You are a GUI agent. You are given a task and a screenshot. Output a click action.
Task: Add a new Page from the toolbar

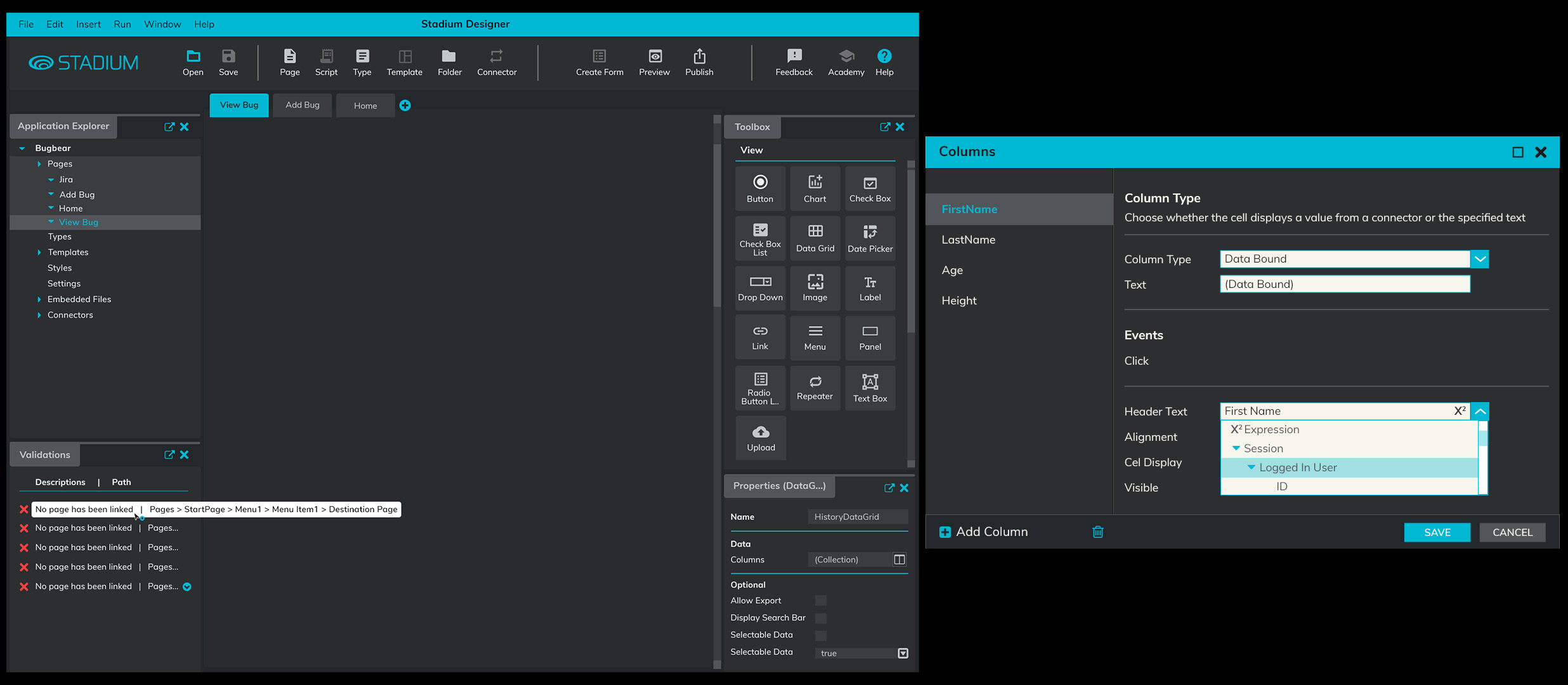click(290, 63)
